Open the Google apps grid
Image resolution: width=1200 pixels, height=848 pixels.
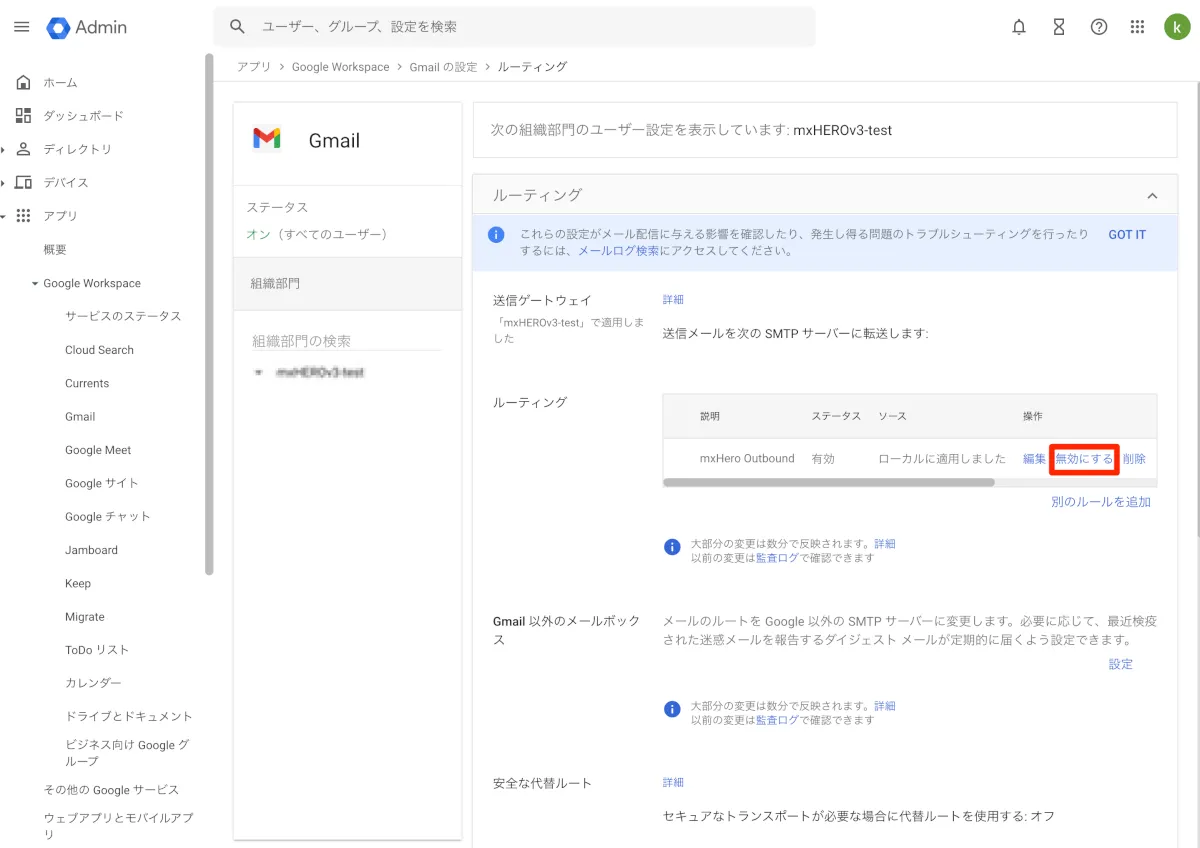pyautogui.click(x=1137, y=27)
